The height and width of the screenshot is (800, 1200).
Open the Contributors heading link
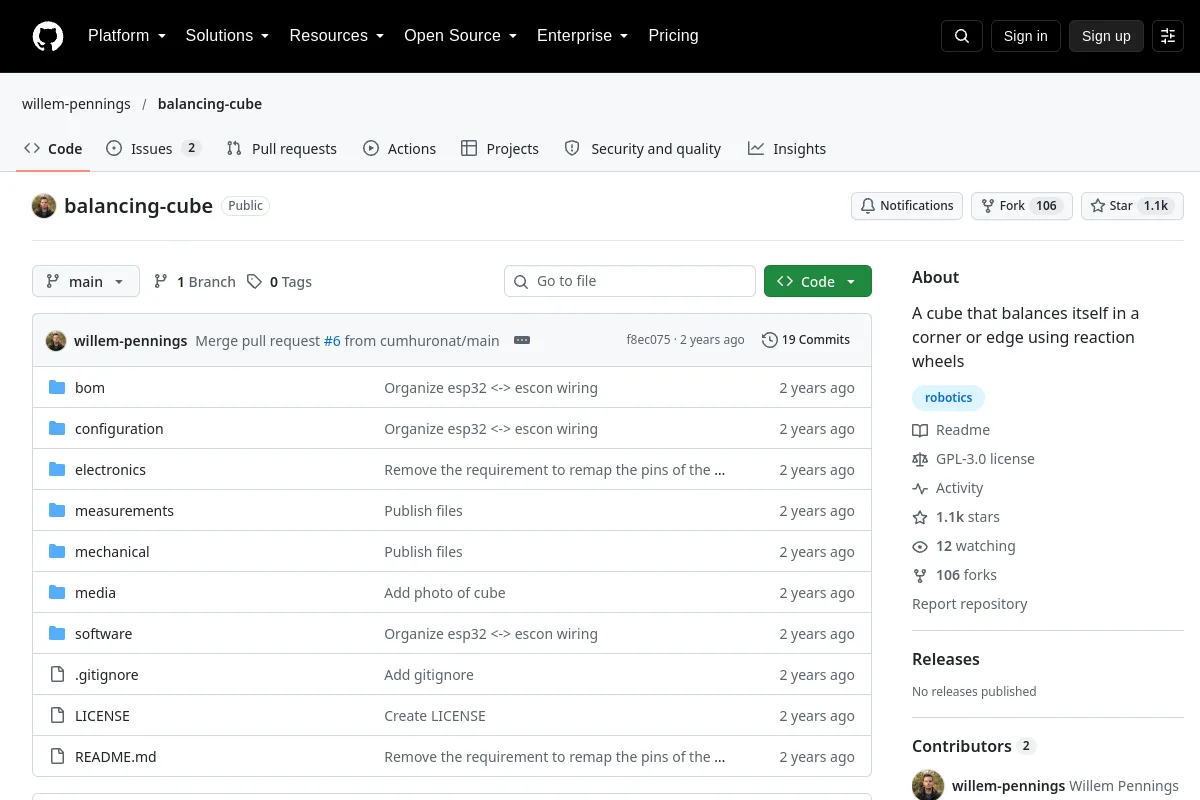(x=973, y=746)
